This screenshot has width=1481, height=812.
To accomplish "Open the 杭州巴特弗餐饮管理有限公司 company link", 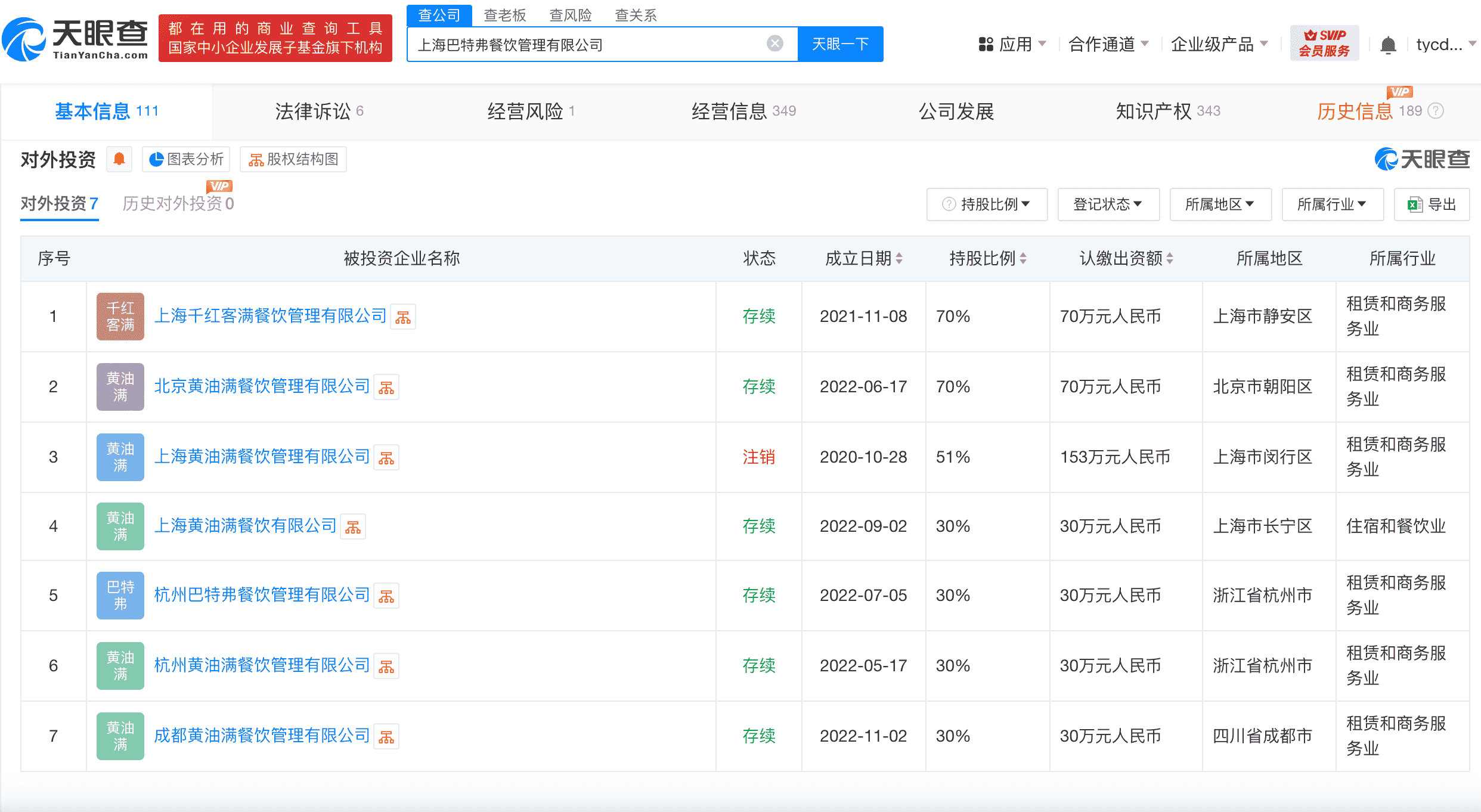I will tap(262, 595).
